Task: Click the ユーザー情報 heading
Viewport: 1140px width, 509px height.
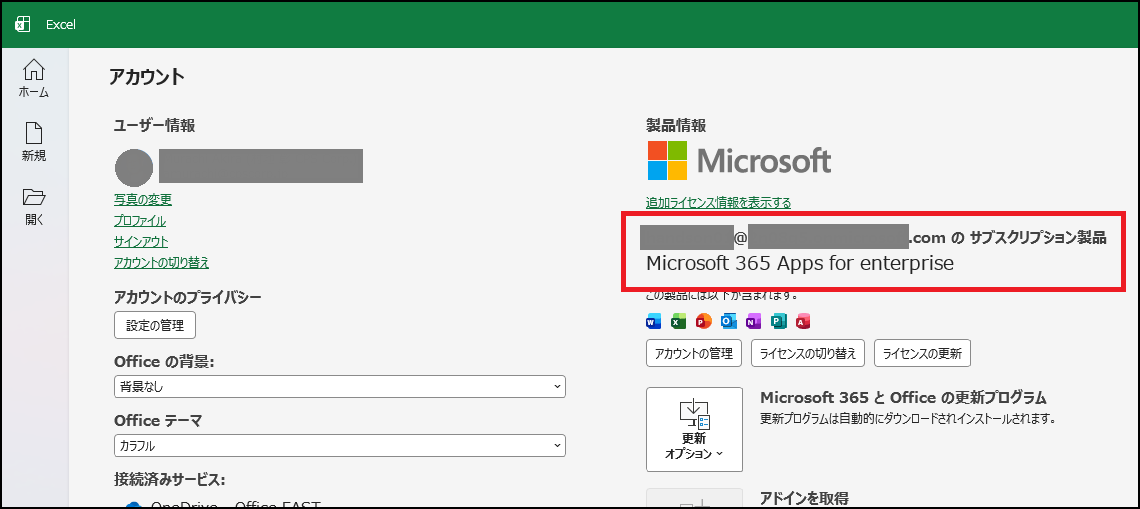Action: tap(154, 126)
